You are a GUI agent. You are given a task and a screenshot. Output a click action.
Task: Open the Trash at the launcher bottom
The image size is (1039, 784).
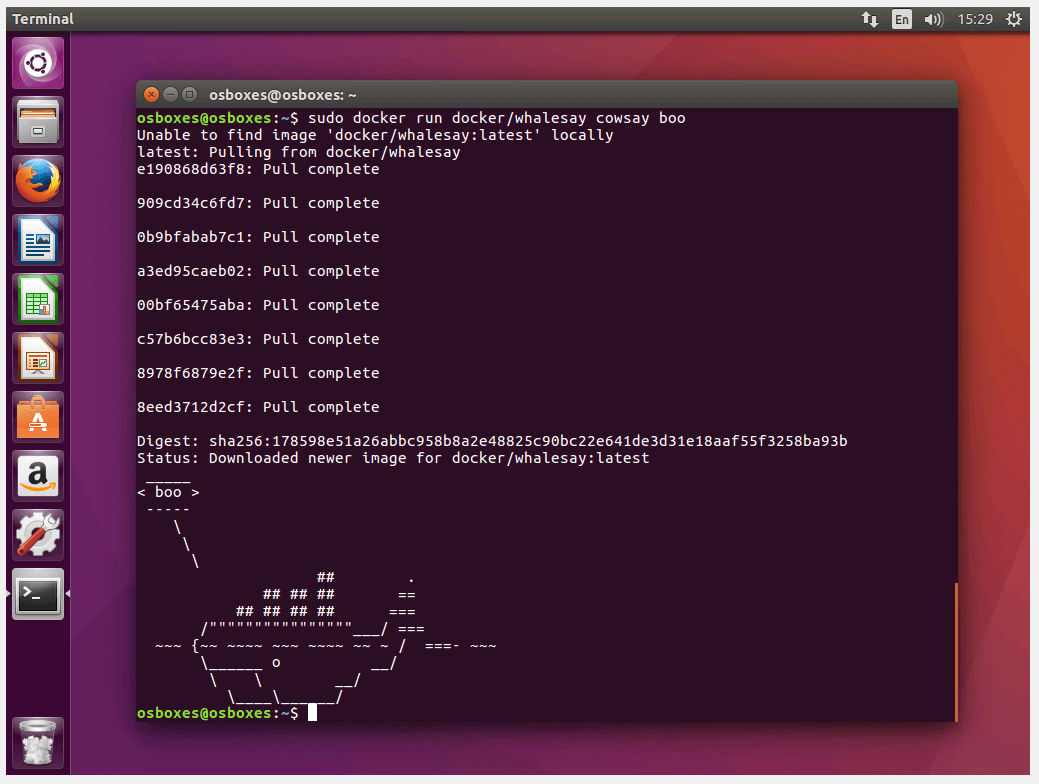(38, 743)
